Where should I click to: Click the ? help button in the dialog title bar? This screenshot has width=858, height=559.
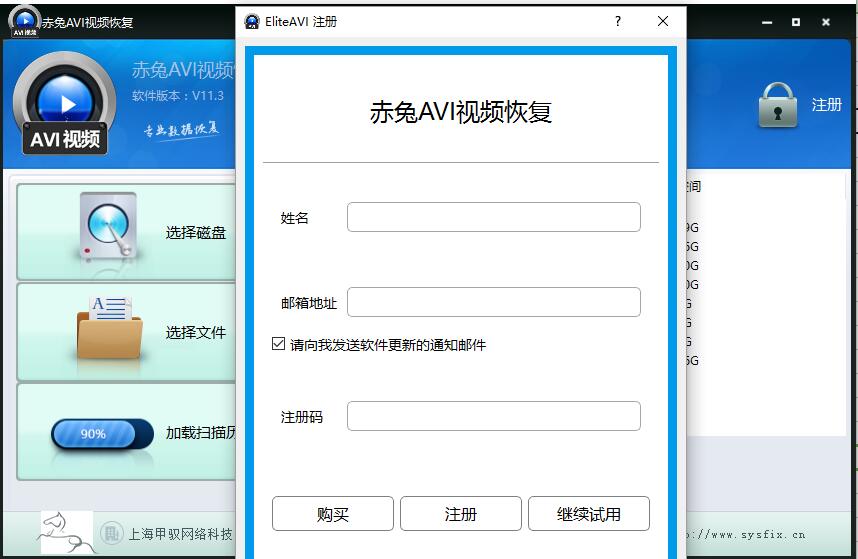tap(618, 21)
